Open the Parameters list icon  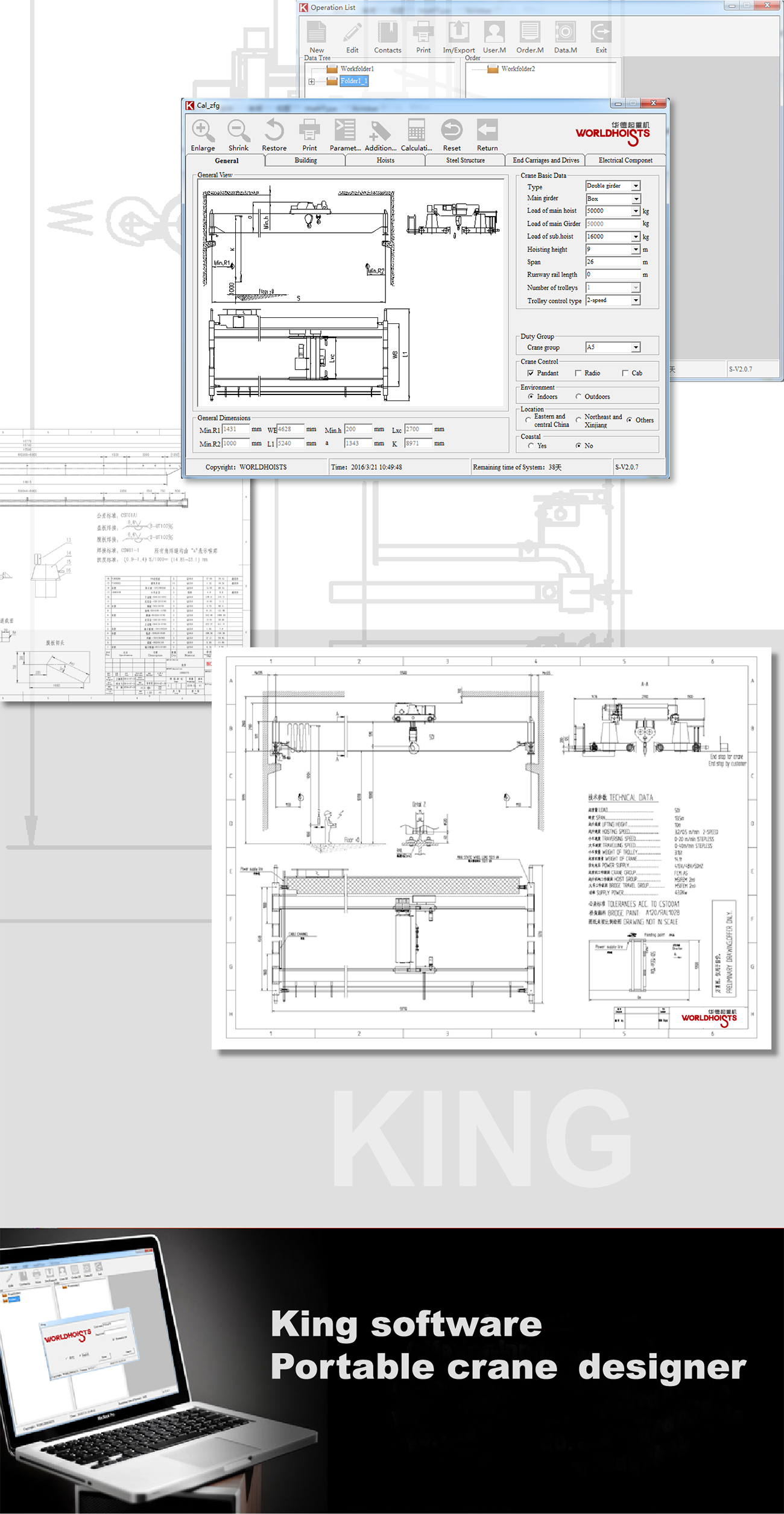(x=345, y=130)
